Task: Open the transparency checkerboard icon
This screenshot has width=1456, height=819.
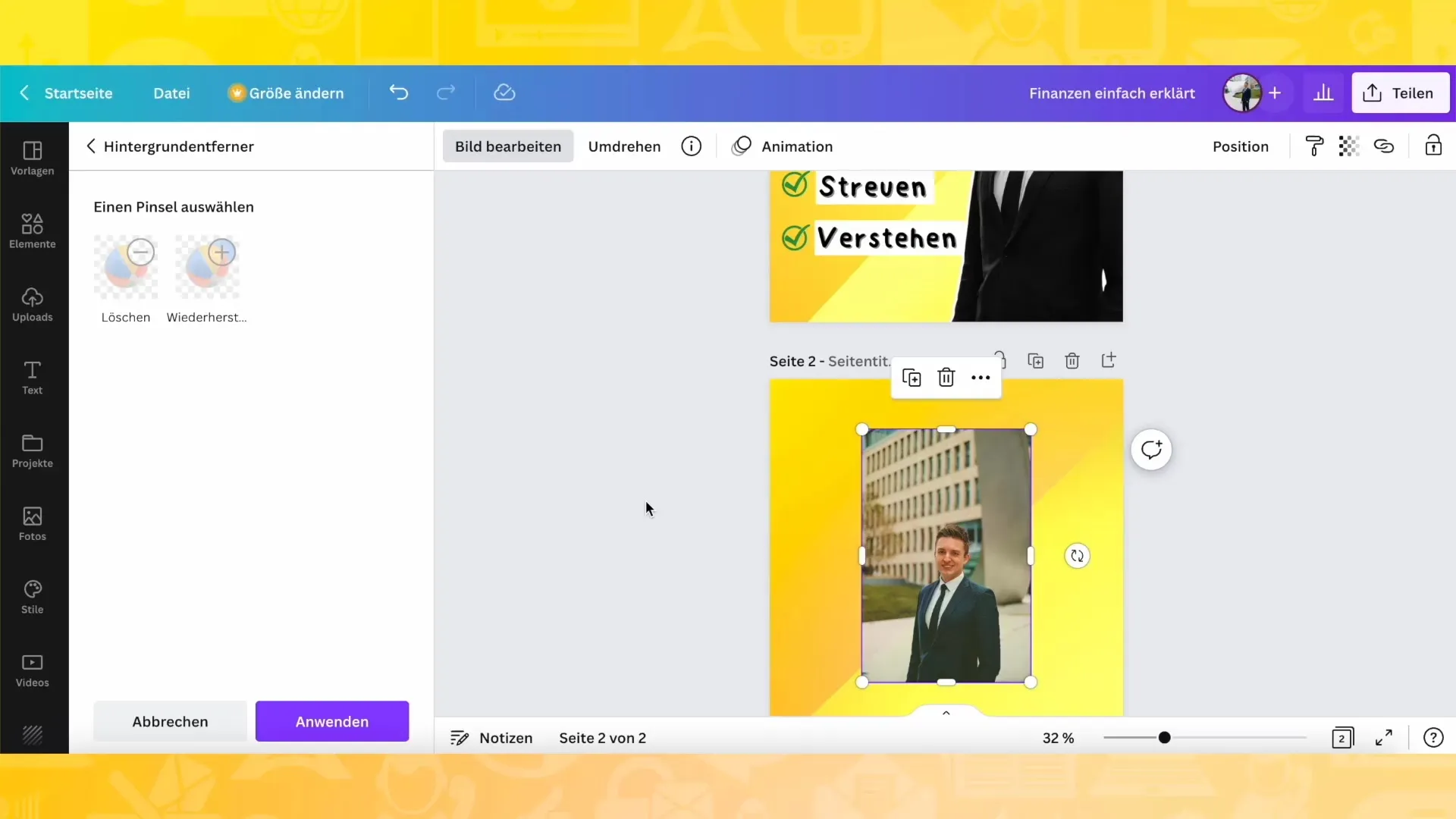Action: coord(1348,146)
